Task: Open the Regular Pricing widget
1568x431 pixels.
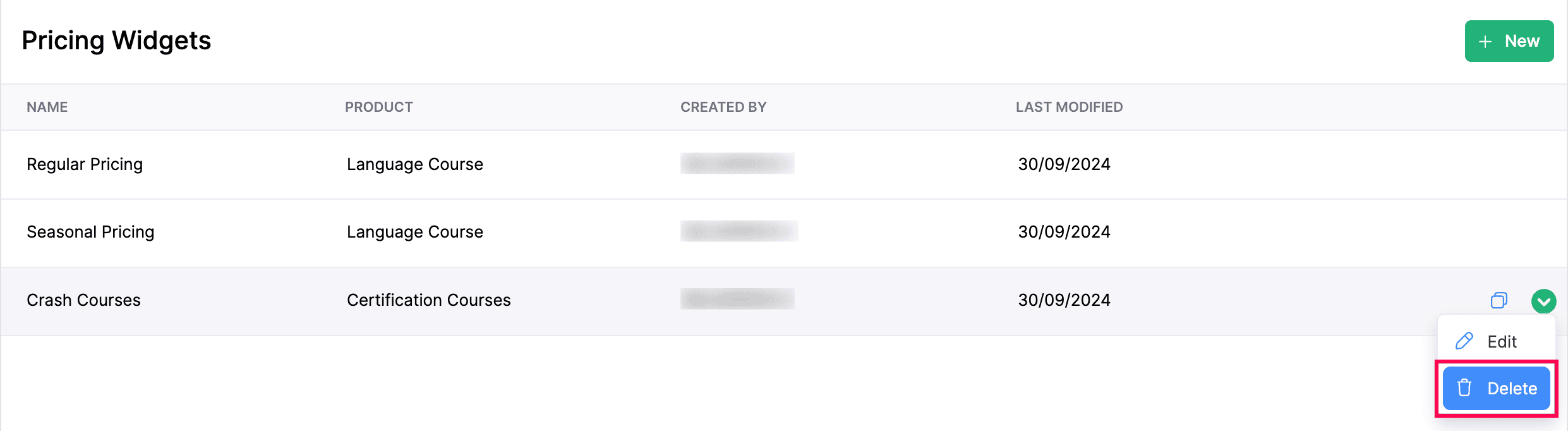Action: coord(85,164)
